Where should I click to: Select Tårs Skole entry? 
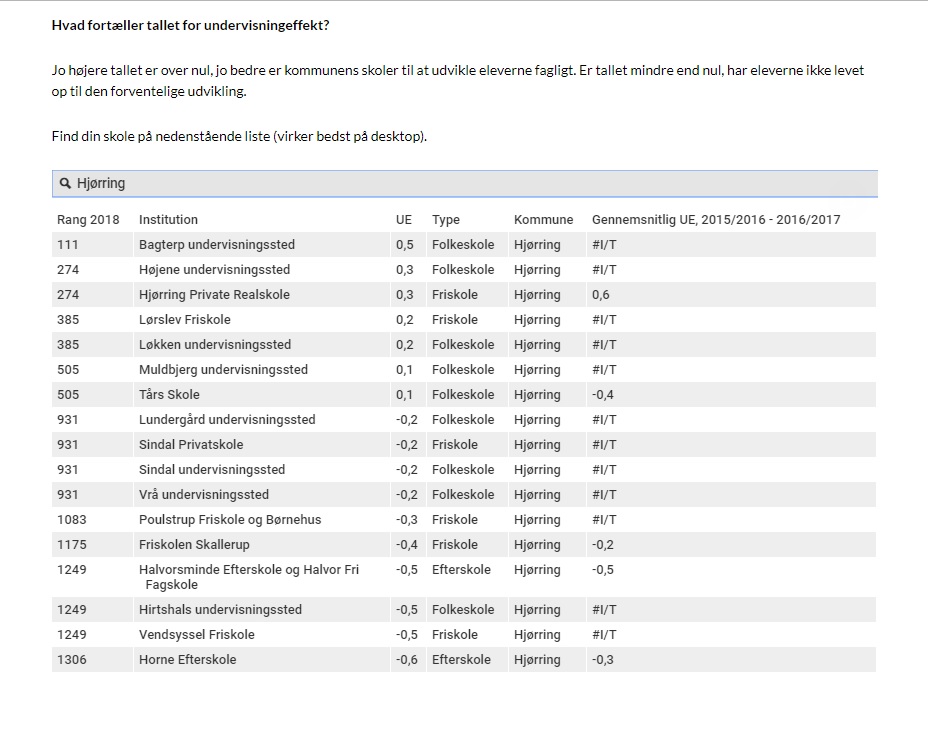click(x=169, y=395)
